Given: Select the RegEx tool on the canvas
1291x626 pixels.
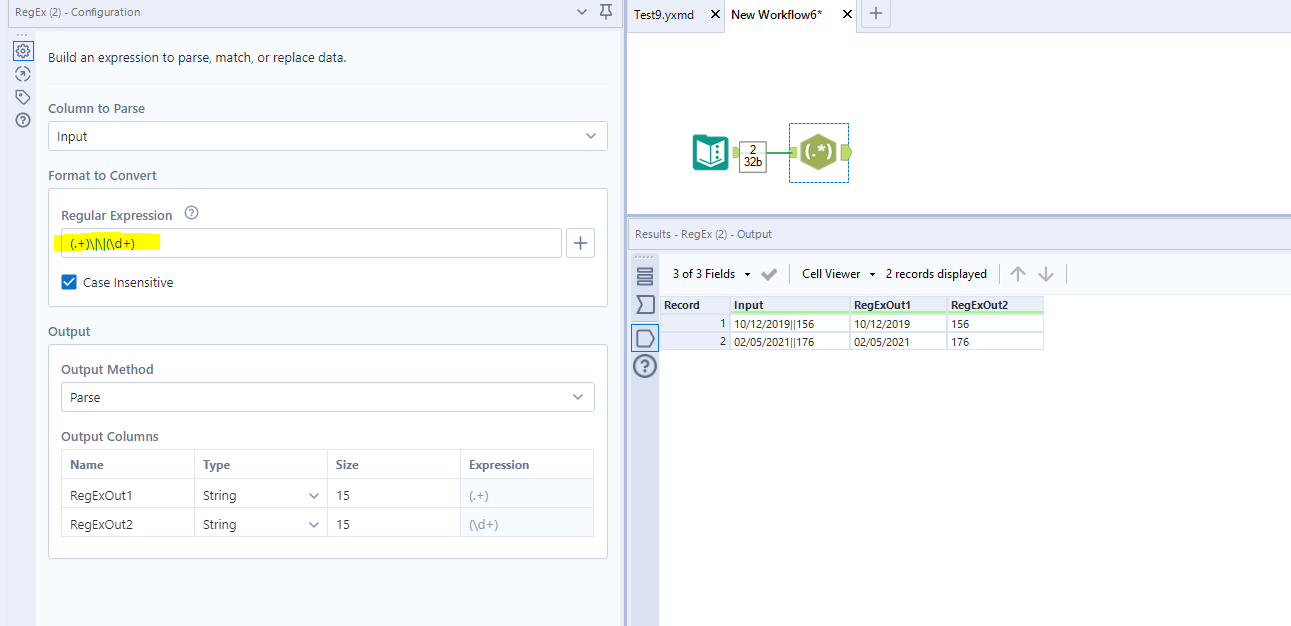Looking at the screenshot, I should point(818,152).
